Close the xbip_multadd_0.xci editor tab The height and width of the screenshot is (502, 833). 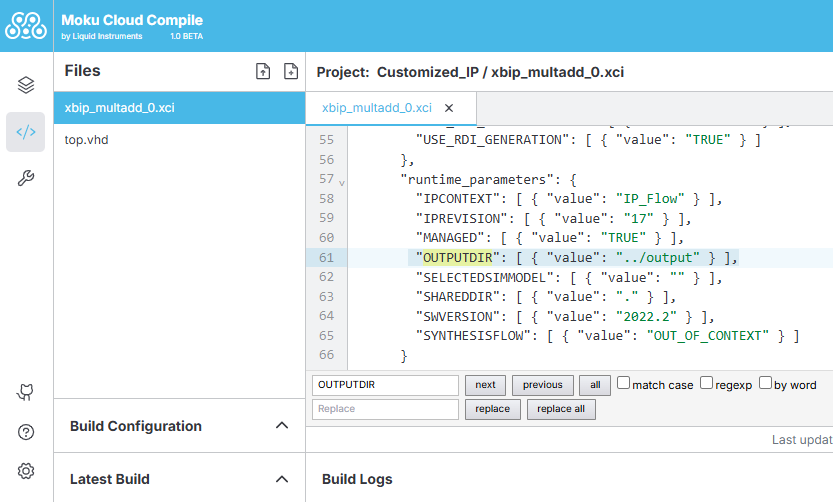point(449,108)
